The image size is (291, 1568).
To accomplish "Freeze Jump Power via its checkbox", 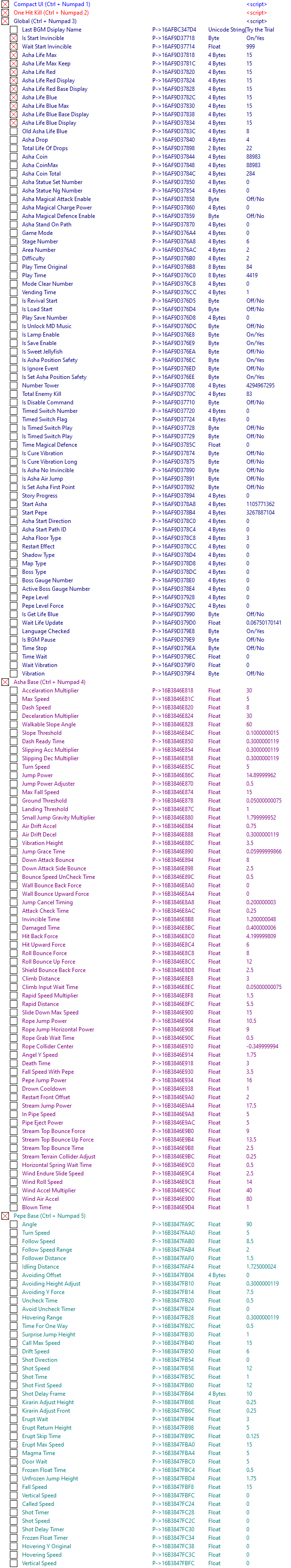I will [x=13, y=775].
